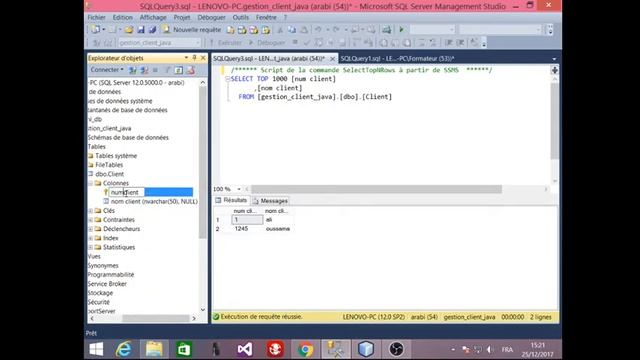
Task: Click the green start debugging arrow icon
Action: [x=401, y=30]
